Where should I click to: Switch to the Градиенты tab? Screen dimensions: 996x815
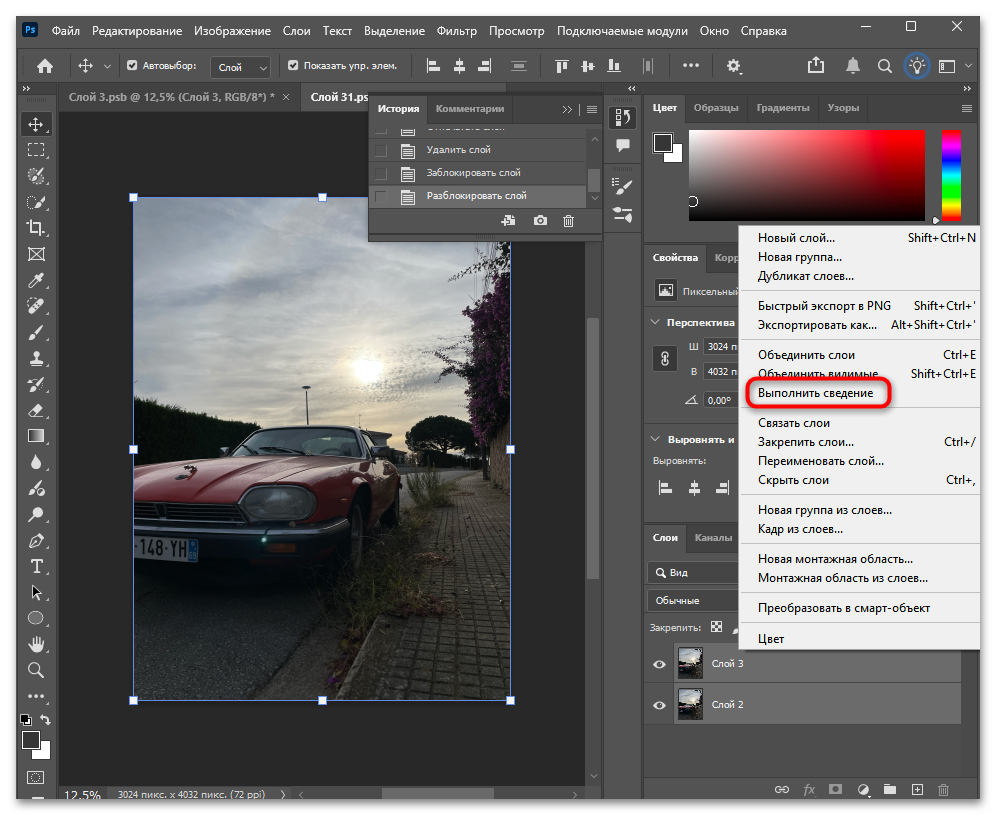point(782,108)
